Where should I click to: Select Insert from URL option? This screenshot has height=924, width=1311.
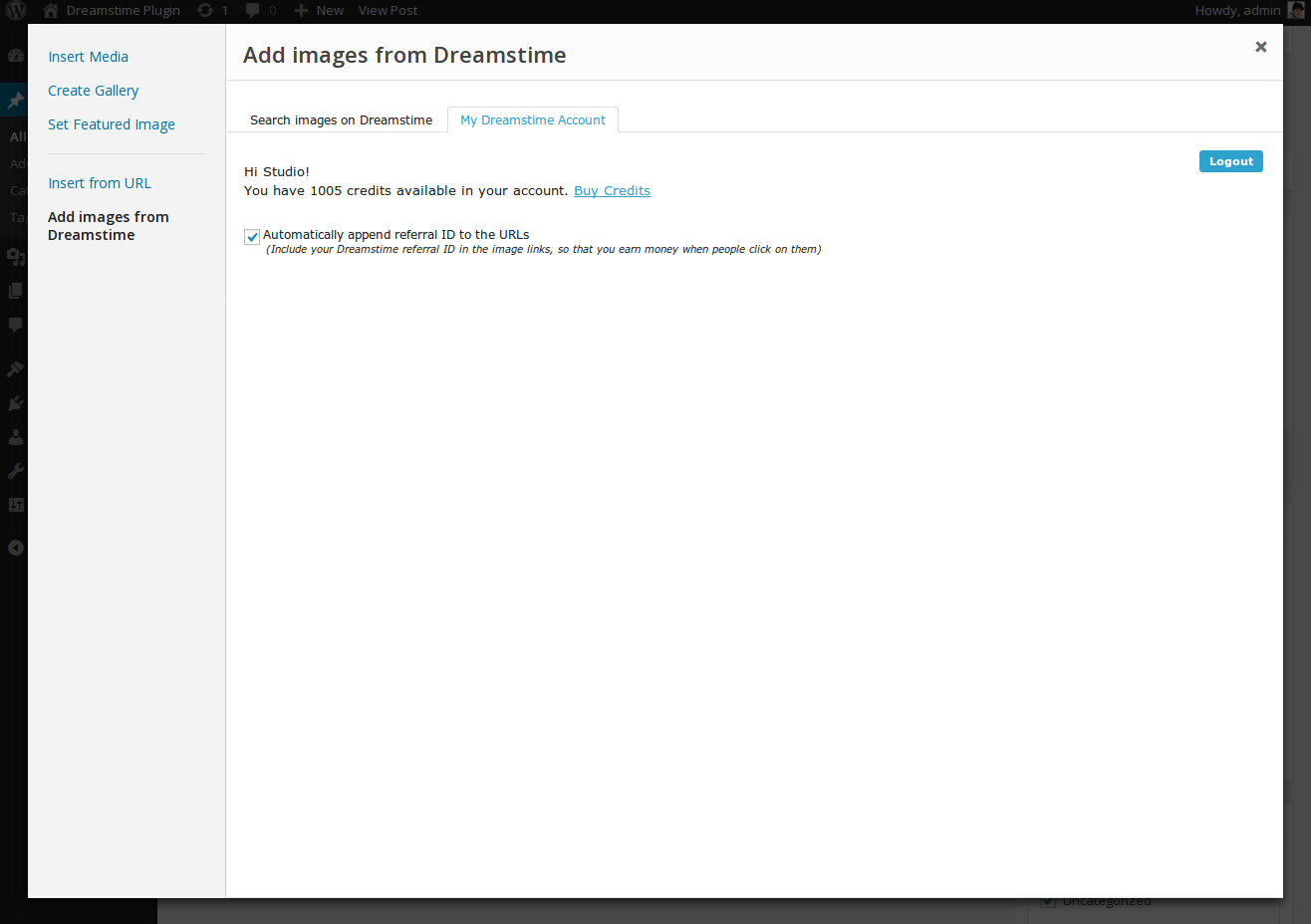click(100, 183)
